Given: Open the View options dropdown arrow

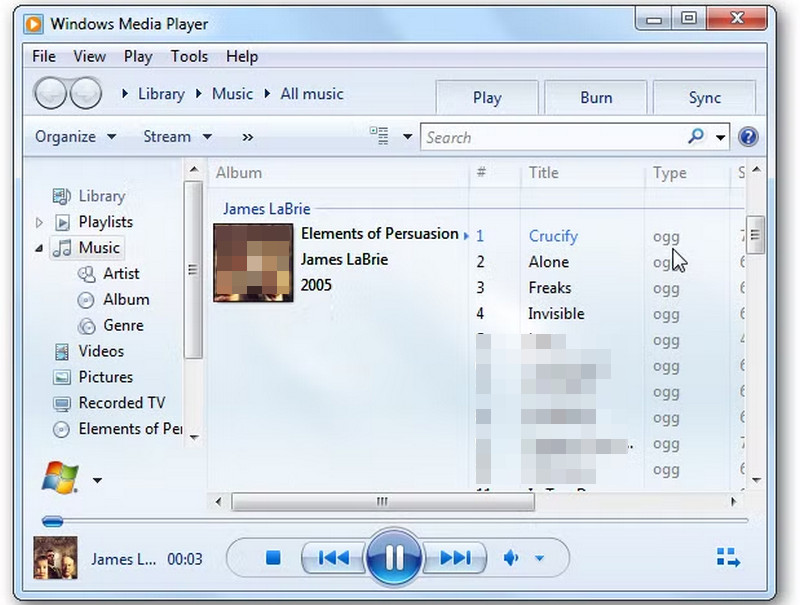Looking at the screenshot, I should [x=407, y=137].
